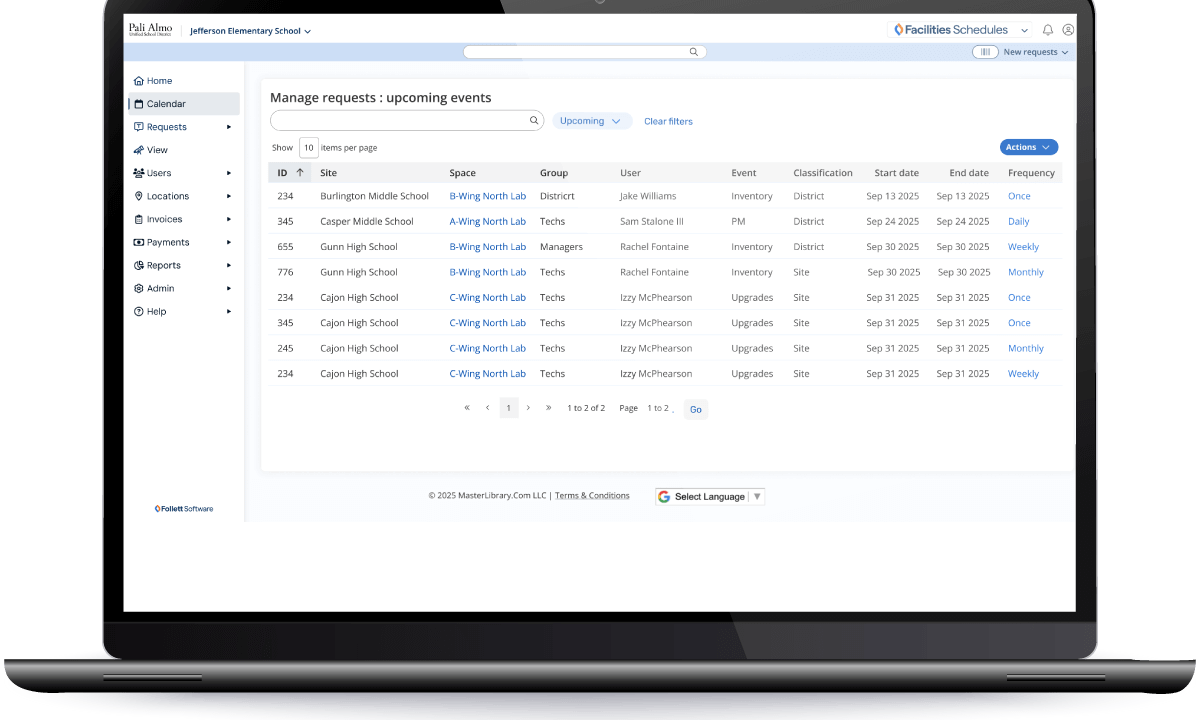This screenshot has height=720, width=1200.
Task: Open the Actions dropdown button
Action: click(x=1028, y=147)
